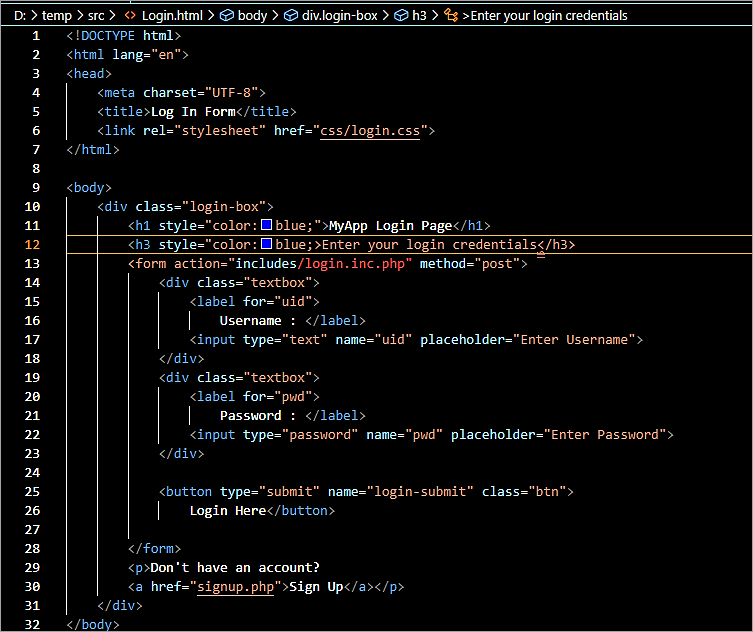Open the src folder breadcrumb

96,15
